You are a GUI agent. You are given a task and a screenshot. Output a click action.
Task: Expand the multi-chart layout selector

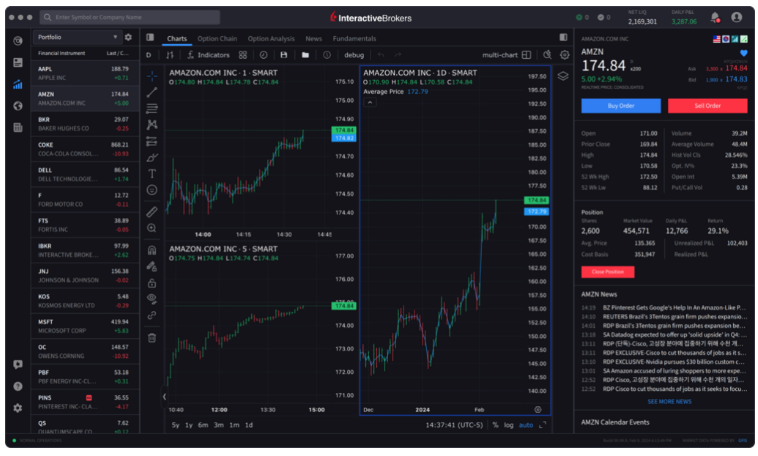click(x=509, y=55)
